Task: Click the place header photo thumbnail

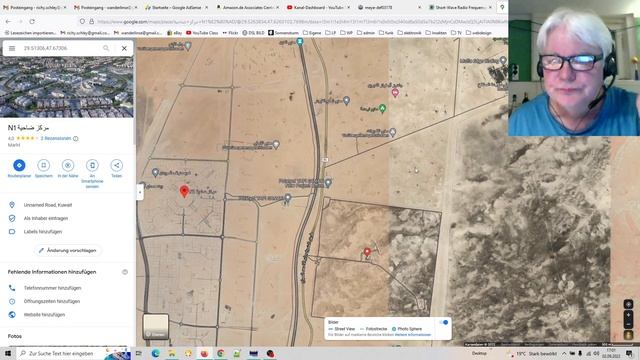Action: click(x=67, y=87)
